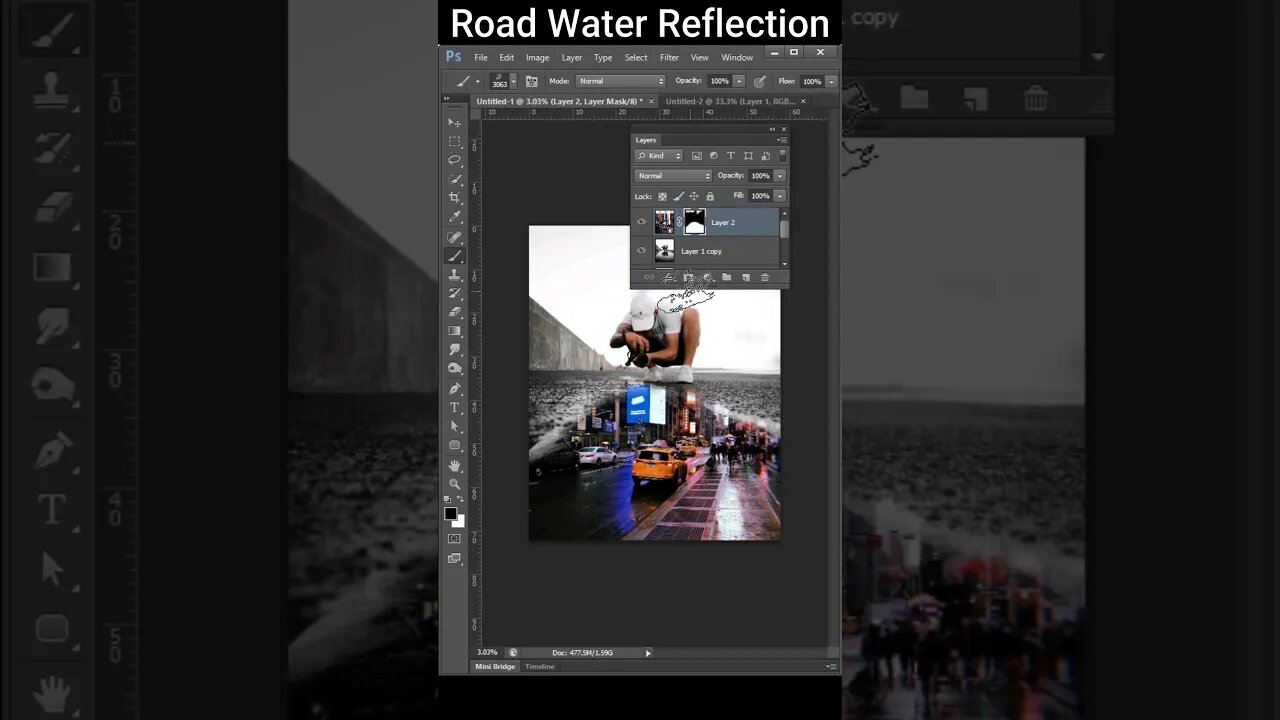Toggle layer filtering on/off switch
The height and width of the screenshot is (720, 1280).
[x=782, y=156]
